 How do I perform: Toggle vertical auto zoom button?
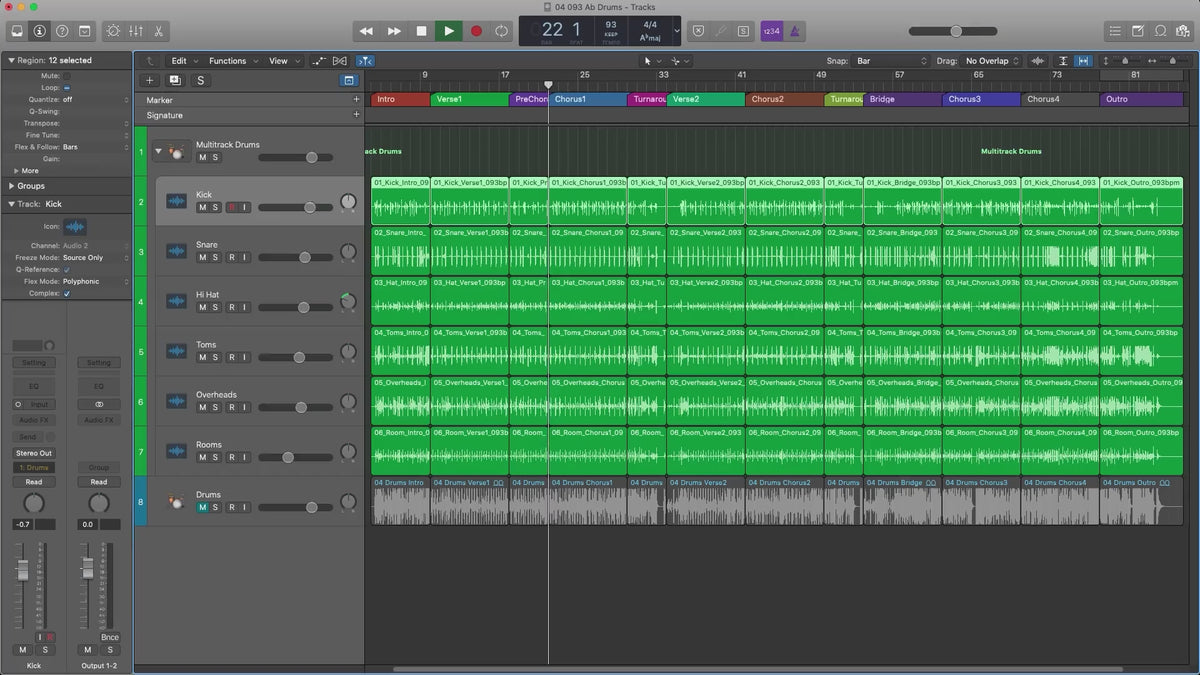[x=1063, y=61]
